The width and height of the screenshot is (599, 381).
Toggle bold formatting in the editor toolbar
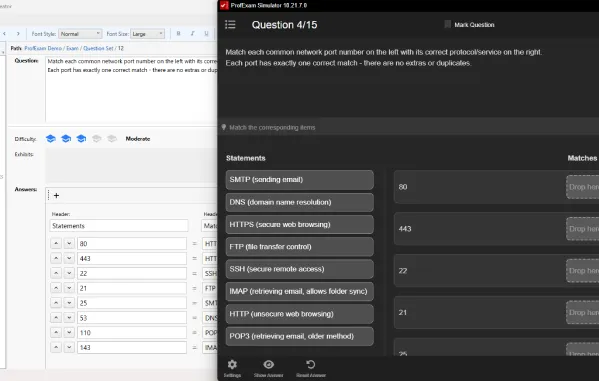[x=178, y=34]
